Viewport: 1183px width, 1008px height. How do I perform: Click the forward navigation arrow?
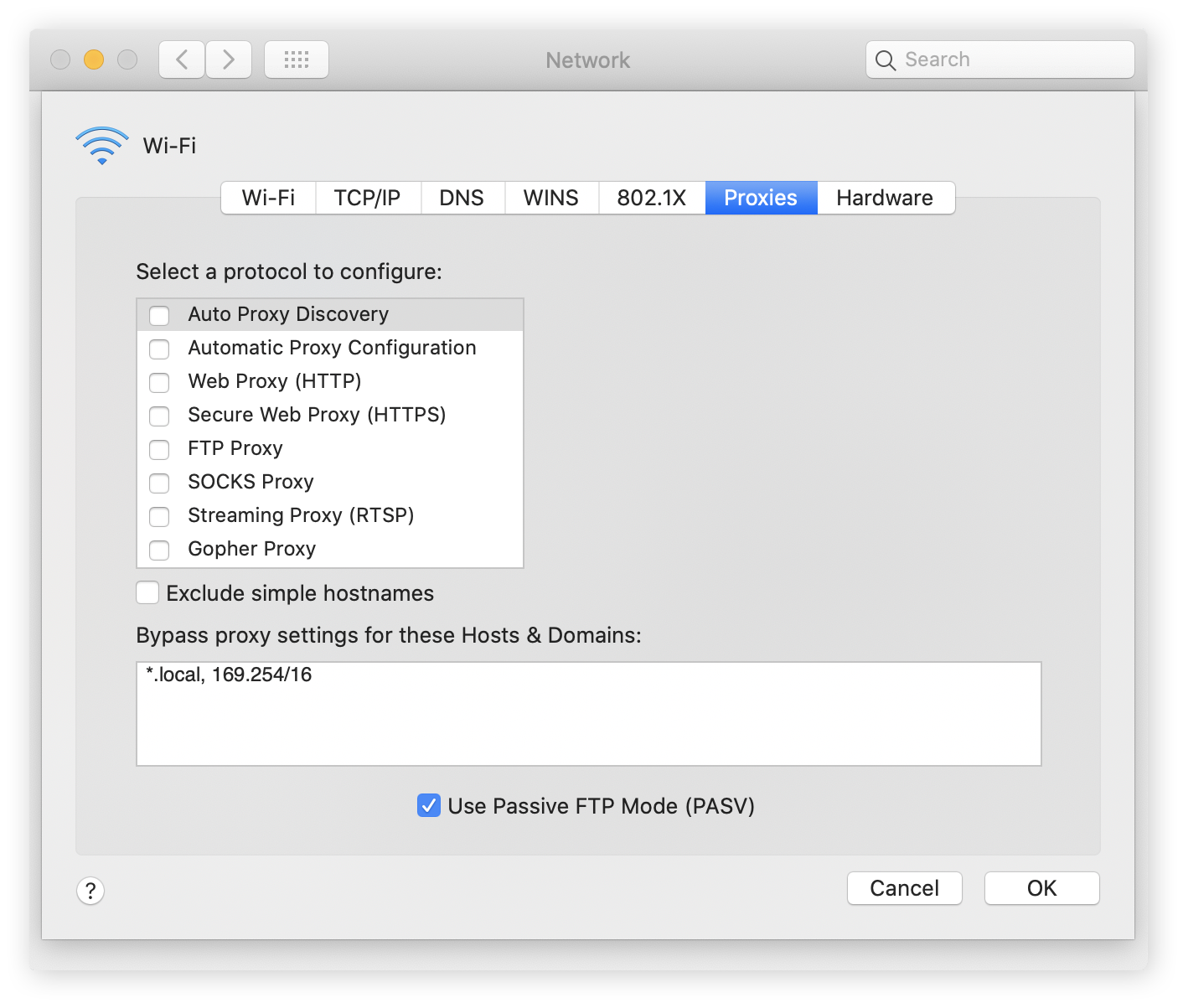(x=228, y=59)
